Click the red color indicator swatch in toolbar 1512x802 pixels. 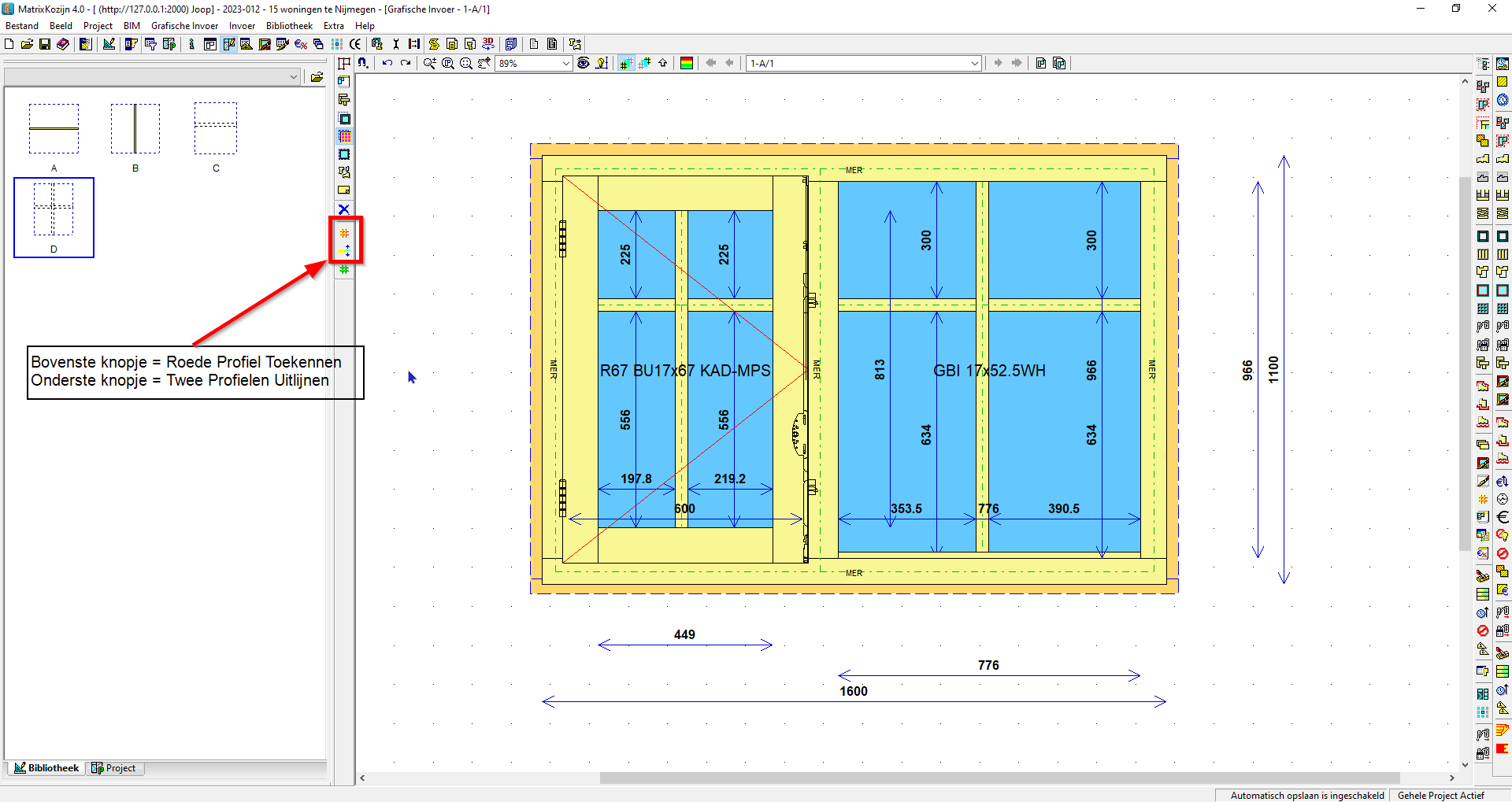[687, 63]
